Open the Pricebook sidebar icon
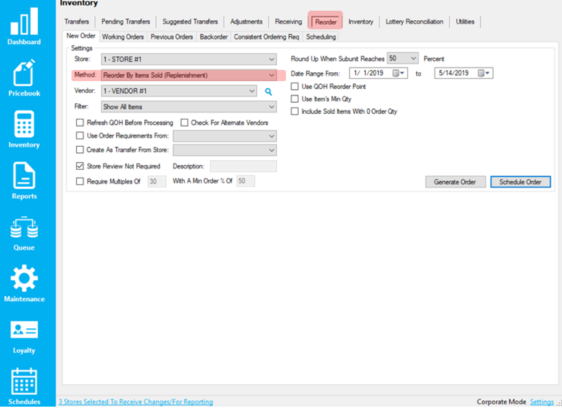This screenshot has width=562, height=409. click(24, 72)
